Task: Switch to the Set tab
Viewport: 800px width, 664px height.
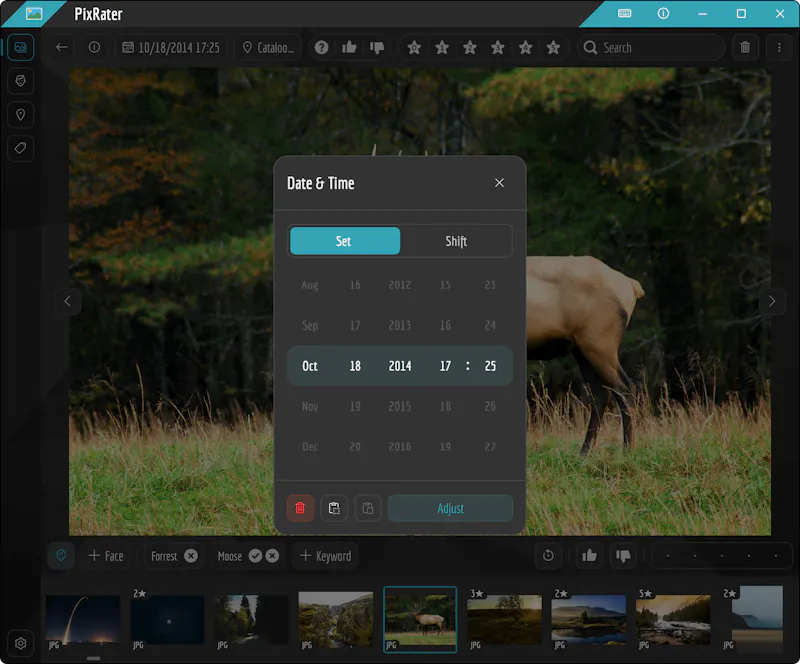Action: 345,241
